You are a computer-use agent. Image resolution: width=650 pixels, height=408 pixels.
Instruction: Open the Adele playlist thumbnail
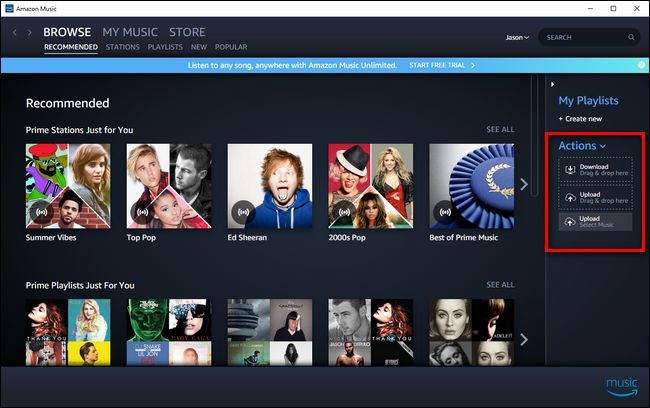pos(472,333)
